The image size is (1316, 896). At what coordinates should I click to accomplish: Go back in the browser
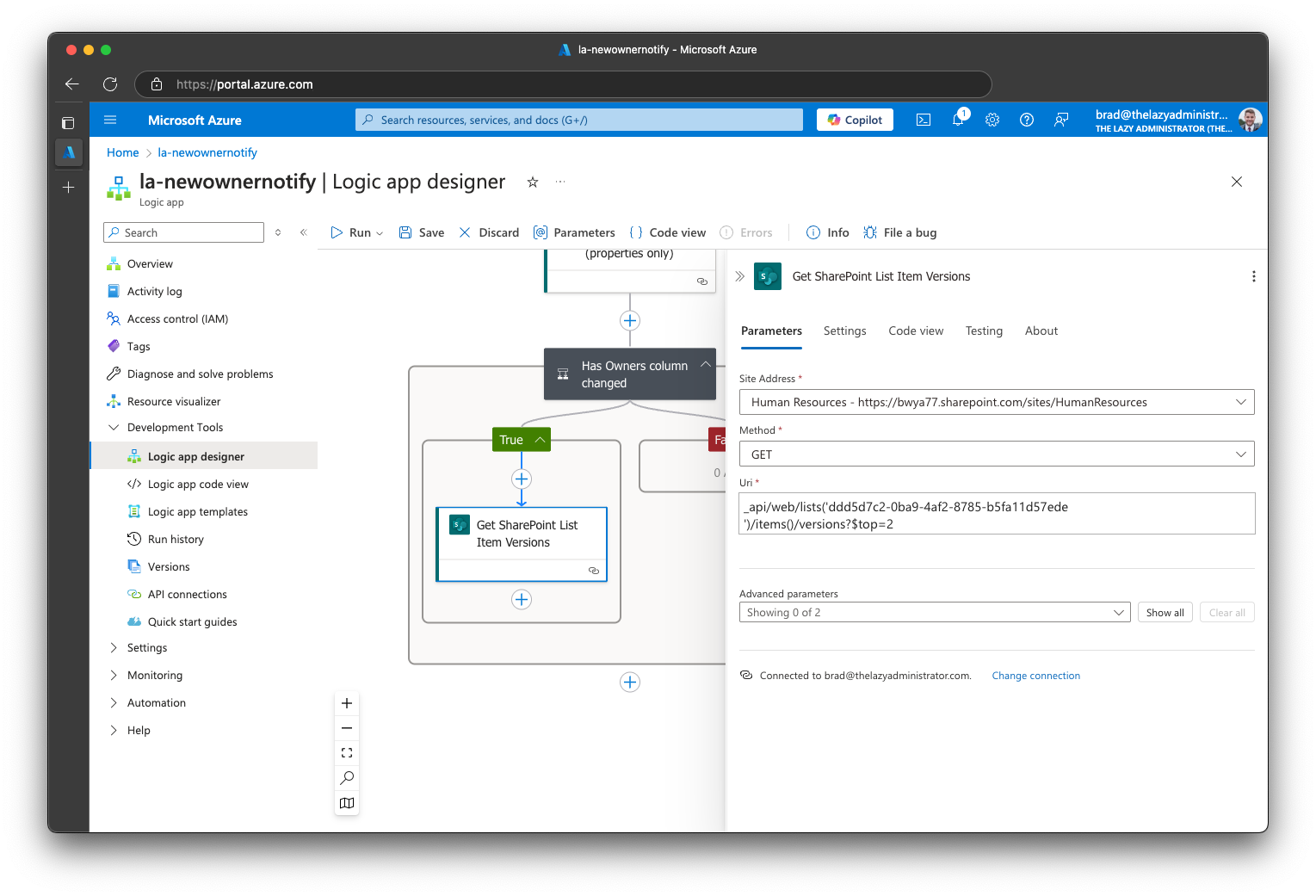click(x=72, y=84)
